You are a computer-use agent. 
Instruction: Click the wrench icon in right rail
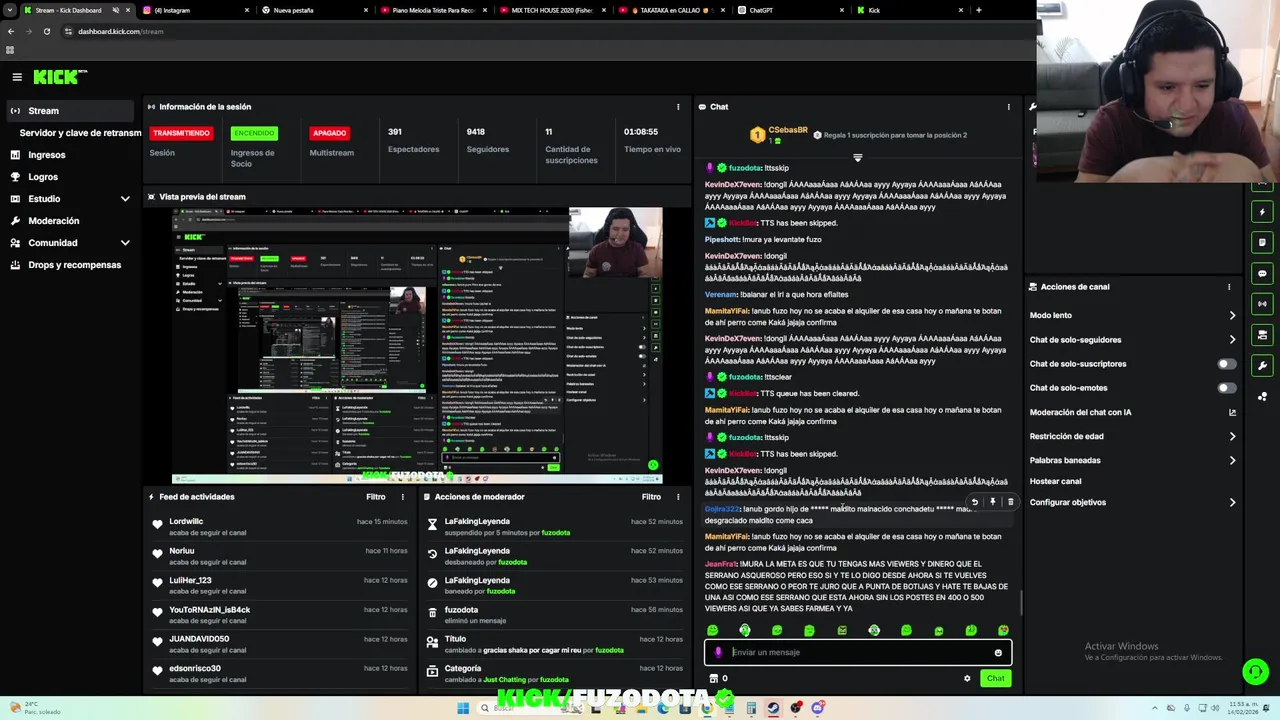click(x=1262, y=366)
